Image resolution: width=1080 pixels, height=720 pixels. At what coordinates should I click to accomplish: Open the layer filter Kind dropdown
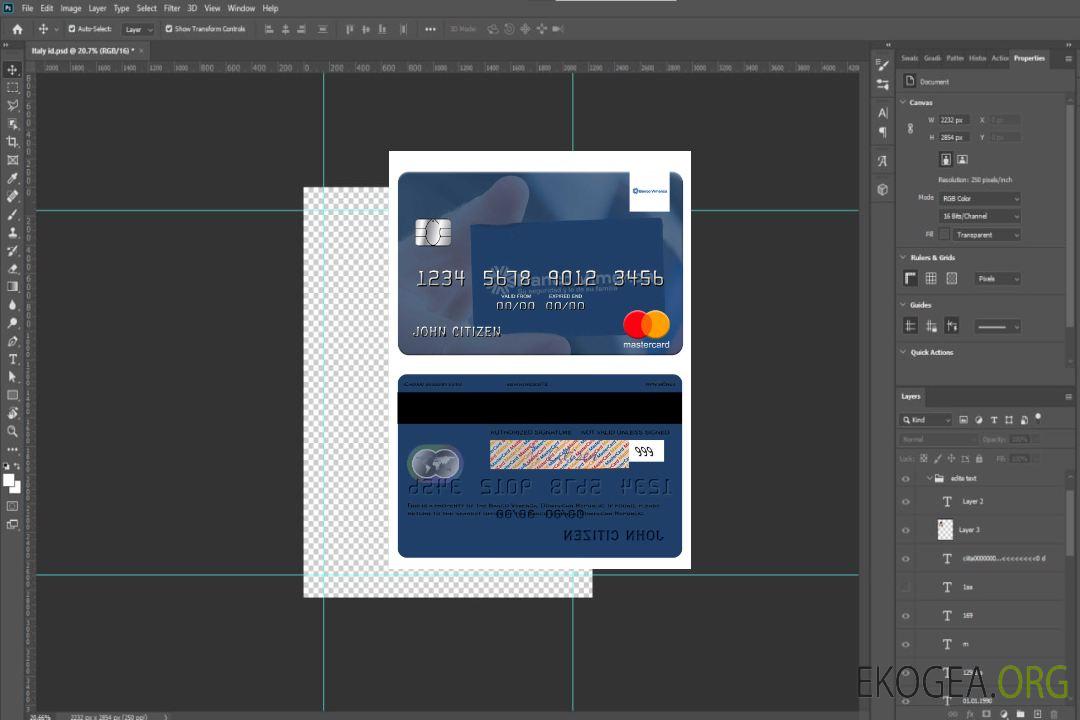926,420
